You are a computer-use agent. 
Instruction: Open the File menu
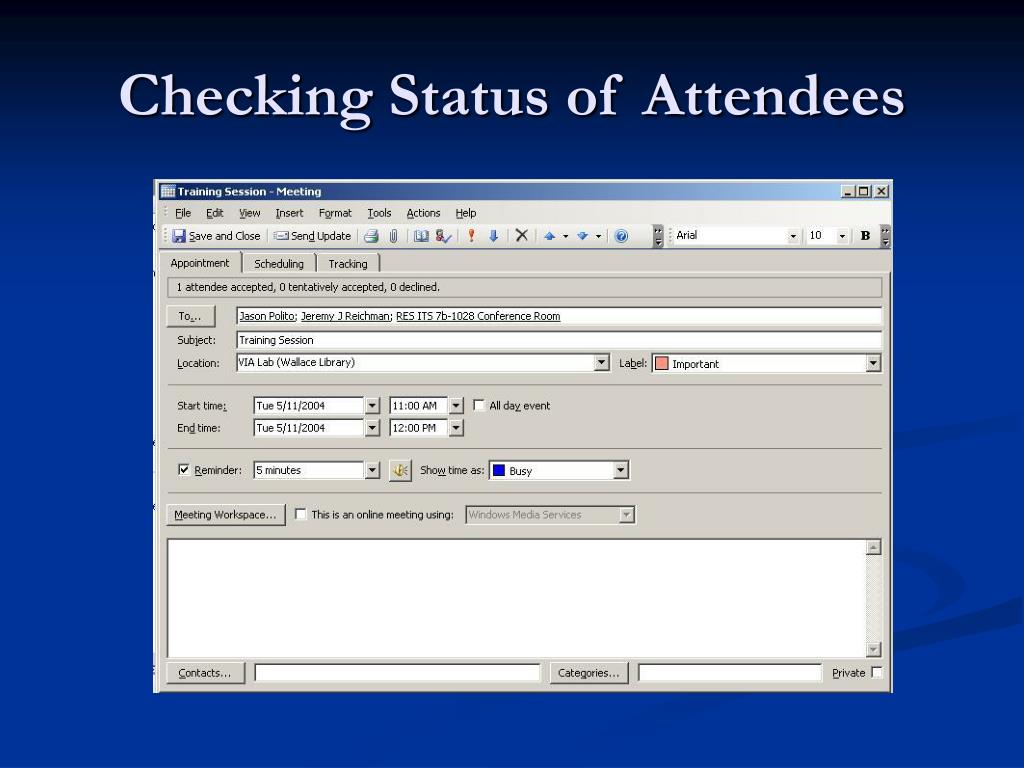[183, 213]
